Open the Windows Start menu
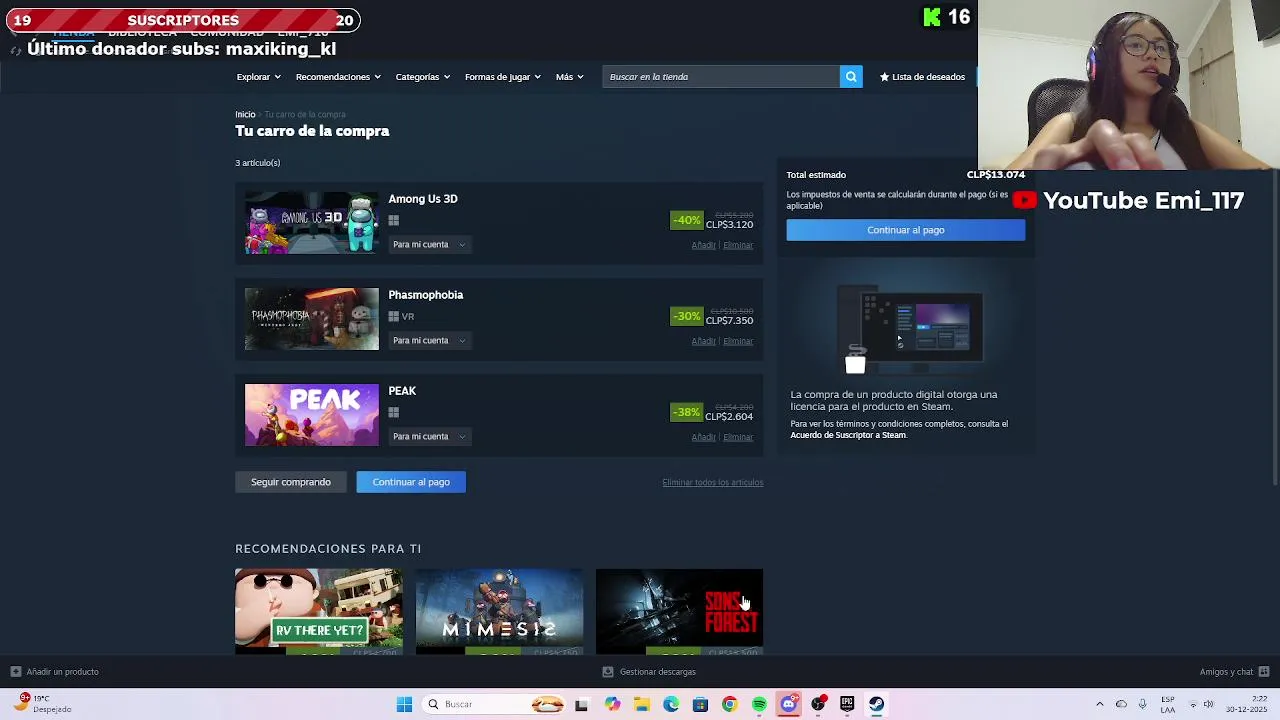 pos(404,705)
